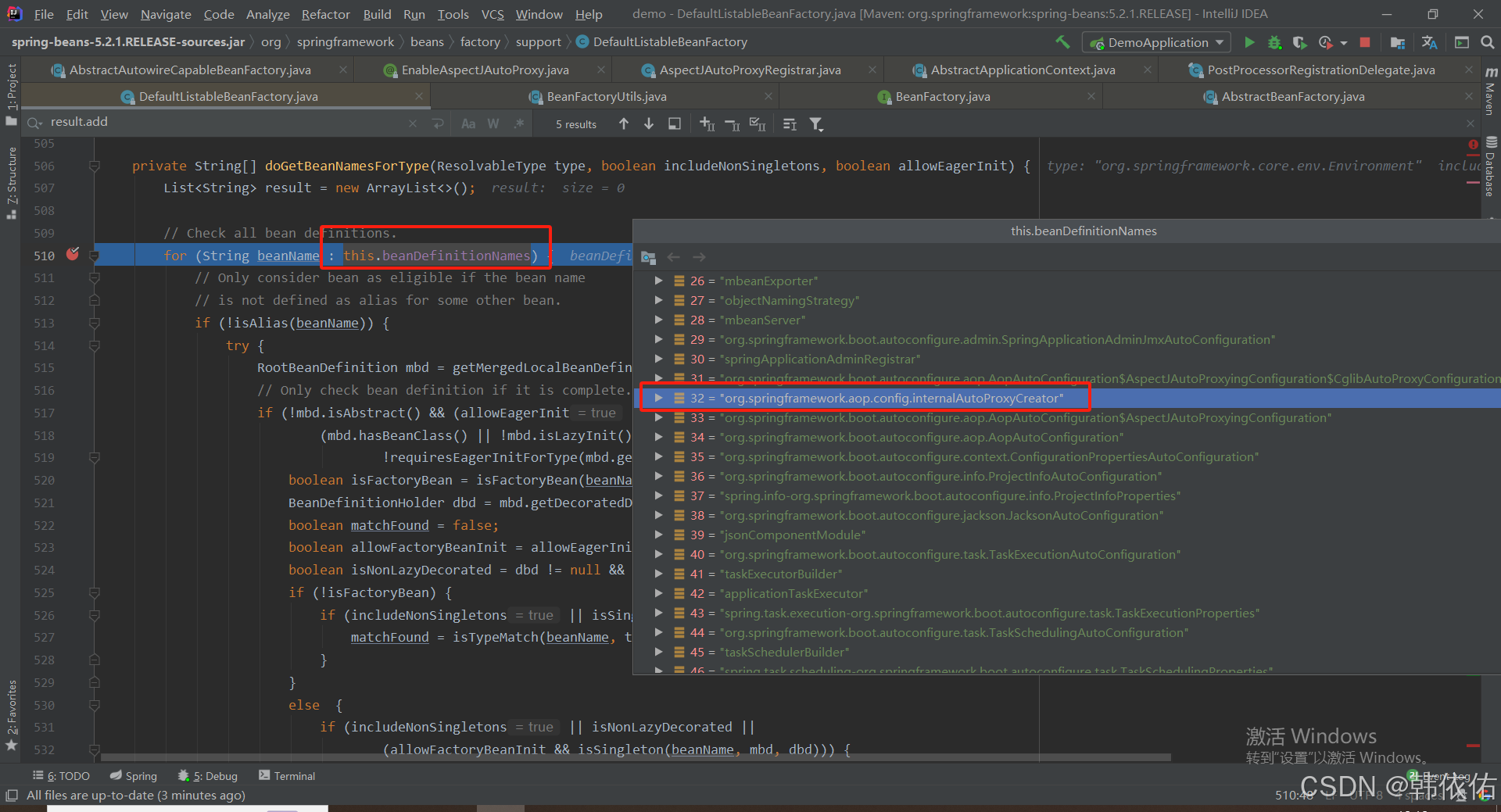The width and height of the screenshot is (1501, 812).
Task: Toggle the Structure tool window
Action: pyautogui.click(x=11, y=182)
